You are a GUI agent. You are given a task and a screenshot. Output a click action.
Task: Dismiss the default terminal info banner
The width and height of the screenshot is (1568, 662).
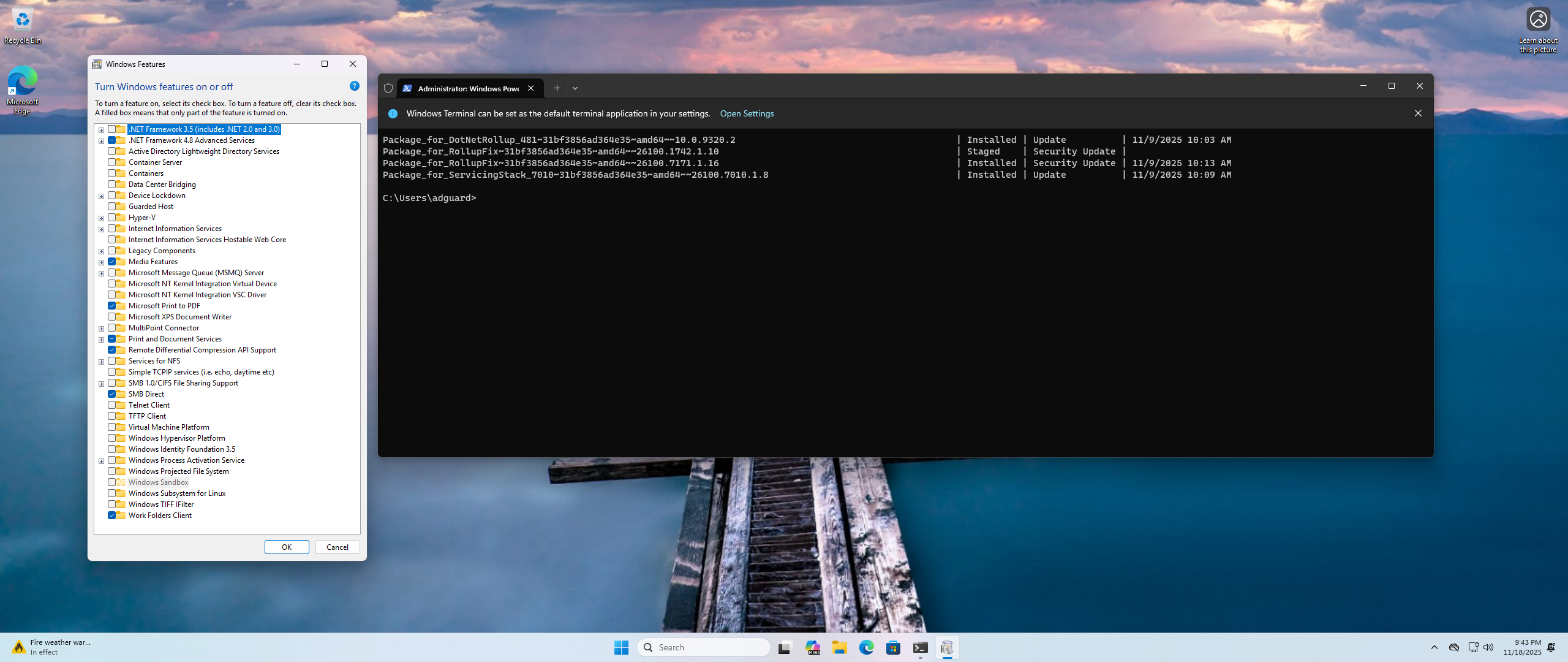(x=1418, y=113)
